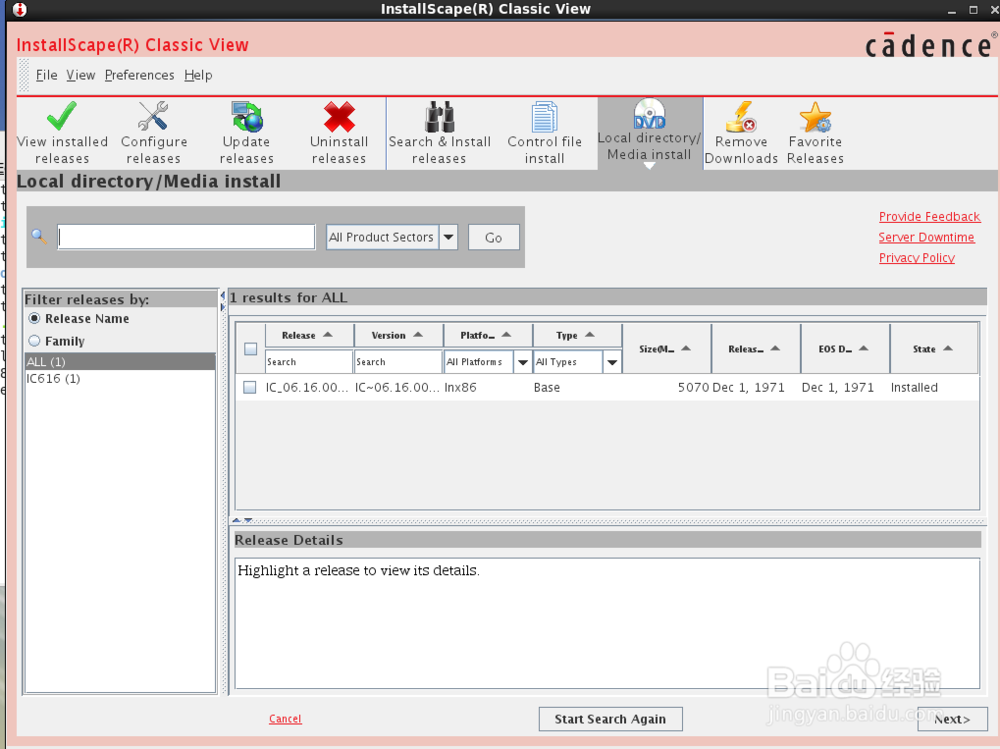Open Privacy Policy link
1000x749 pixels.
[916, 258]
